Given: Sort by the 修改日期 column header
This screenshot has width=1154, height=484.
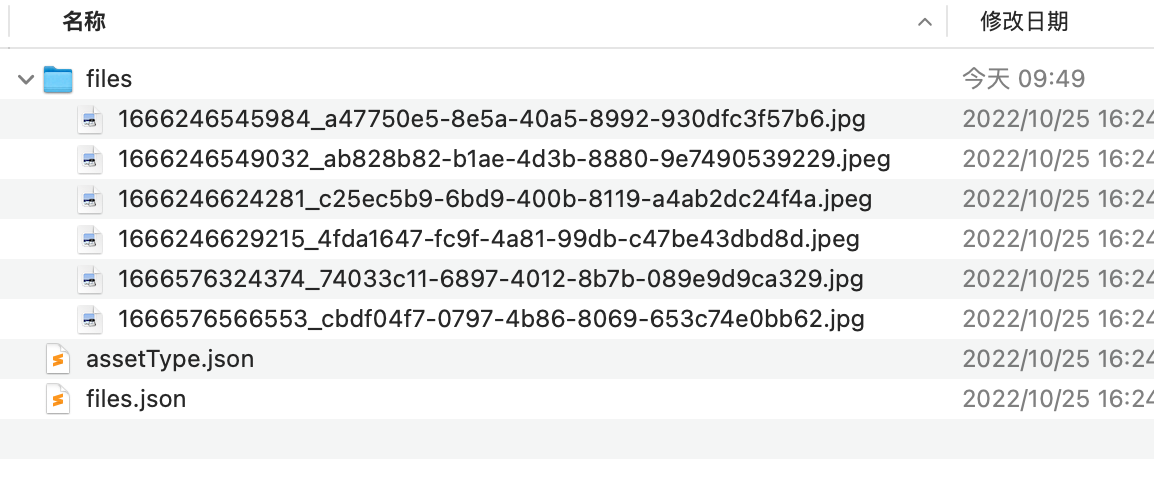Looking at the screenshot, I should point(1024,21).
